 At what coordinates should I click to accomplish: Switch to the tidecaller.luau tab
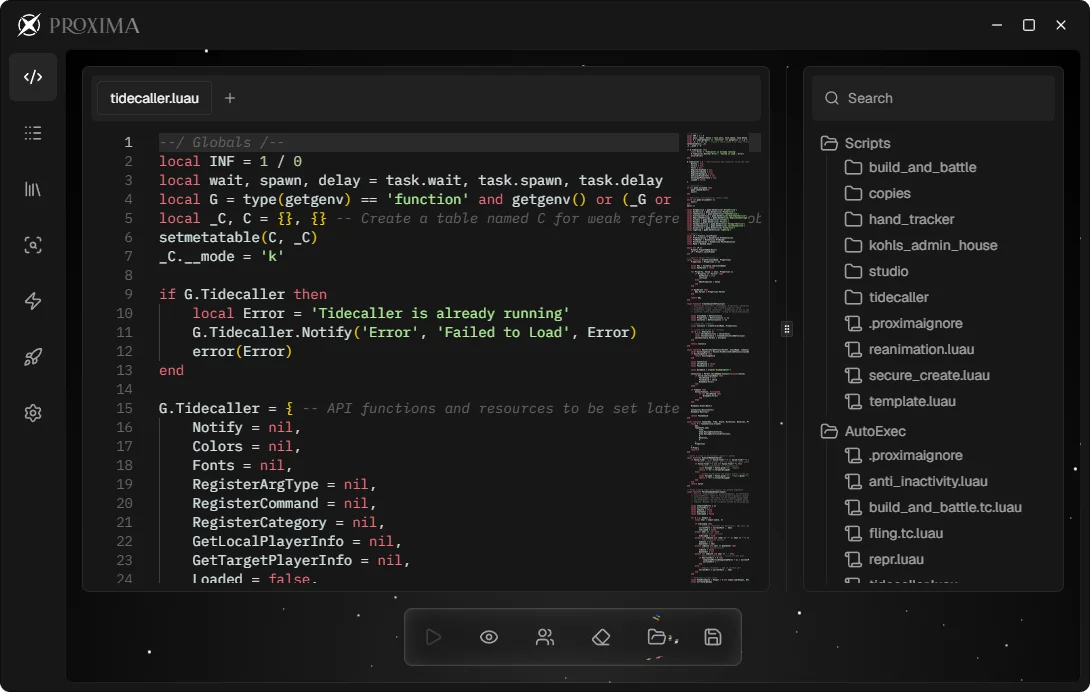153,97
